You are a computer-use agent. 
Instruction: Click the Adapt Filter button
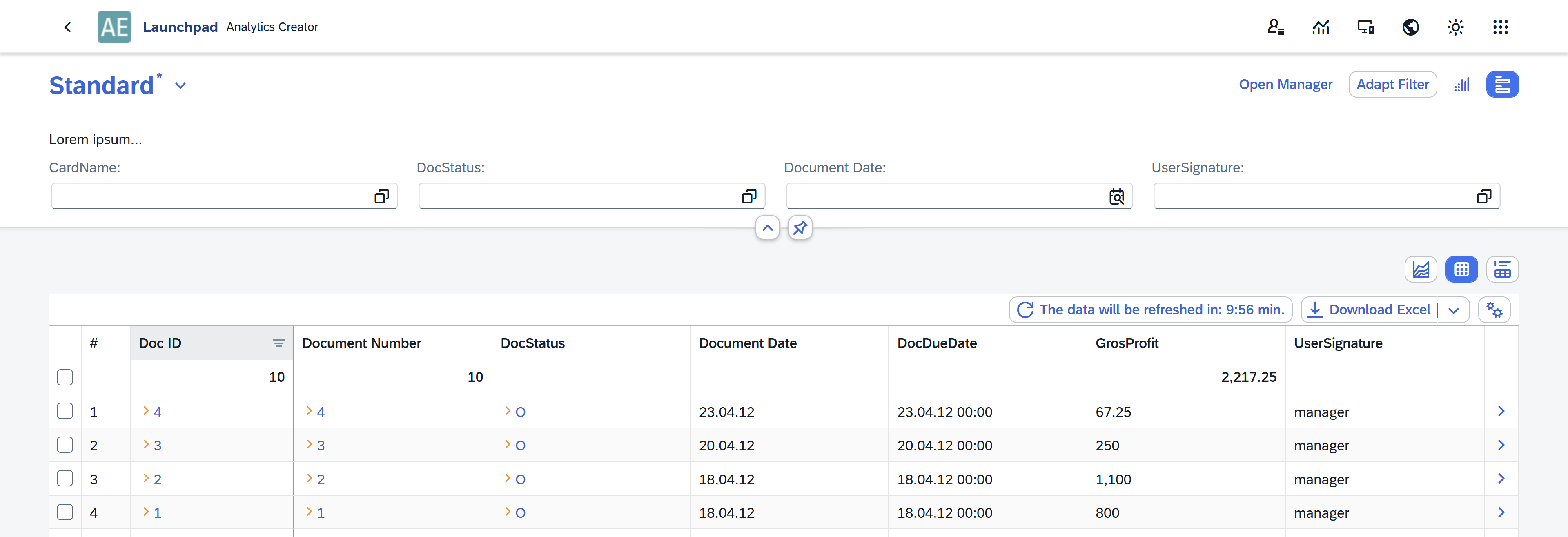pos(1393,84)
